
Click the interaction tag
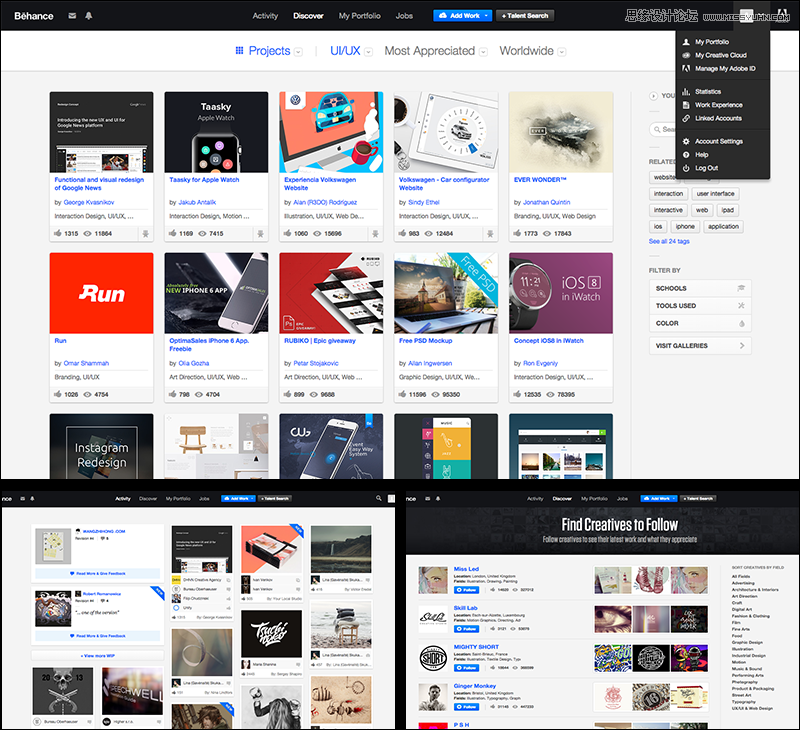coord(668,194)
